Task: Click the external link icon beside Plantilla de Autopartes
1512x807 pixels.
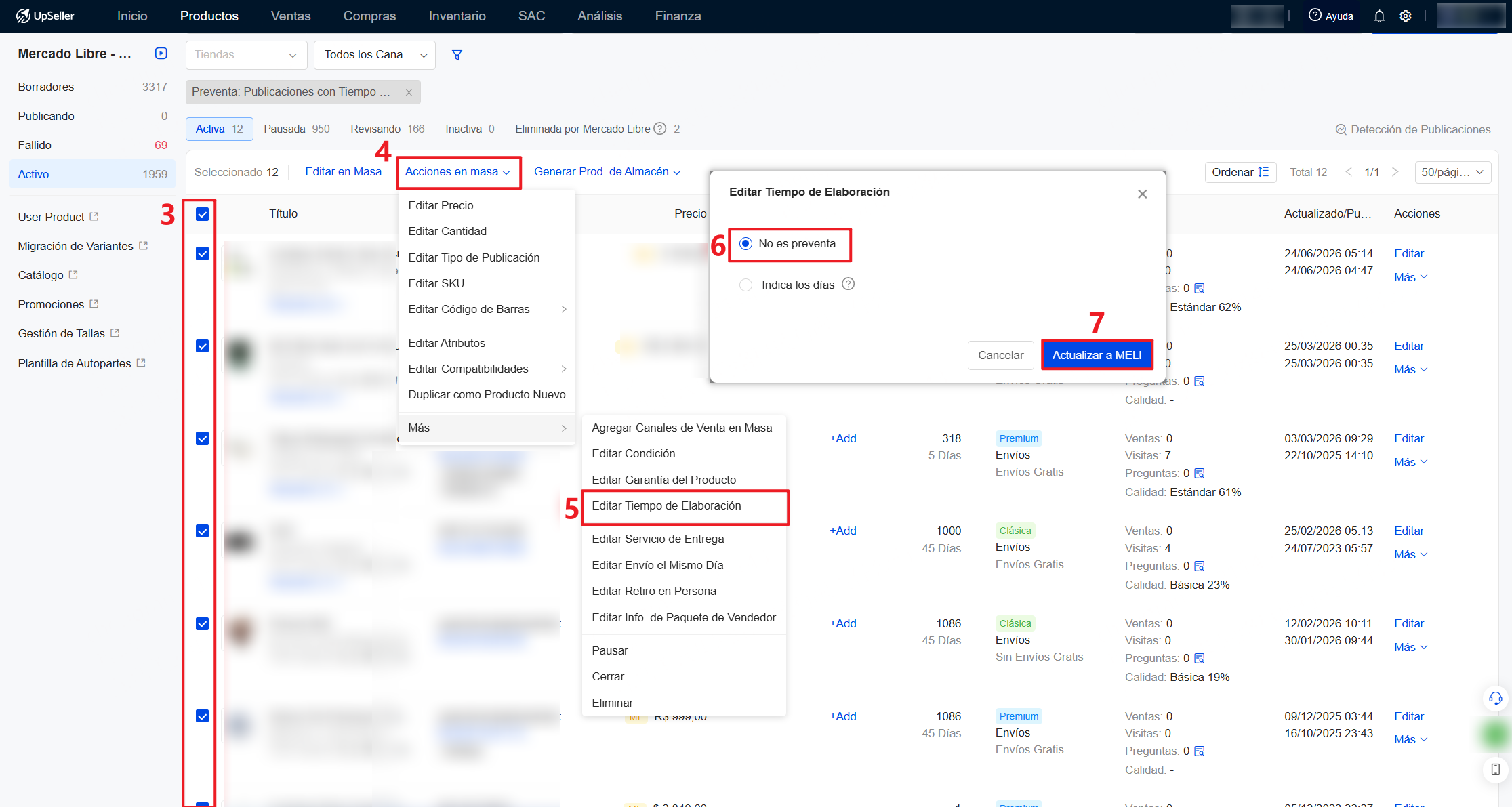Action: tap(141, 363)
